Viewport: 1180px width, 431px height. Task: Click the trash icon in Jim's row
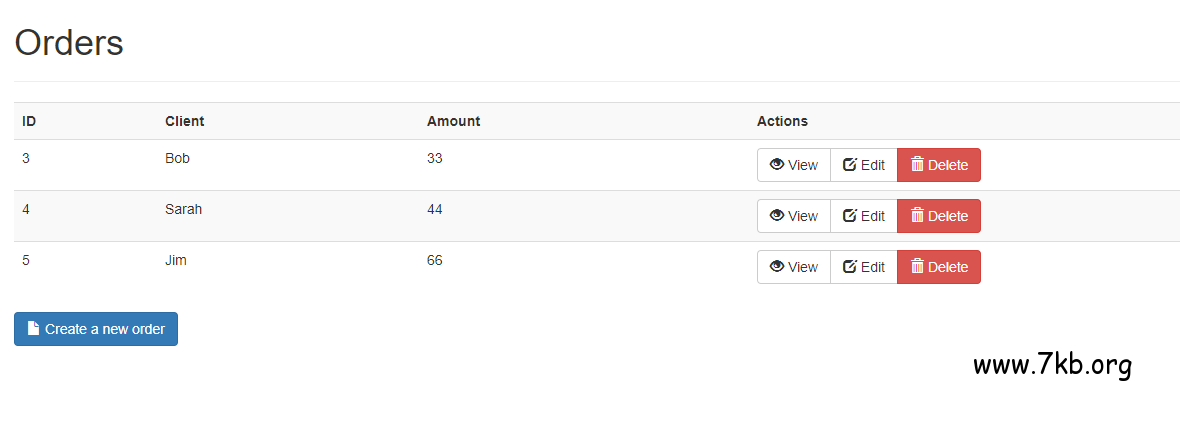[x=917, y=267]
